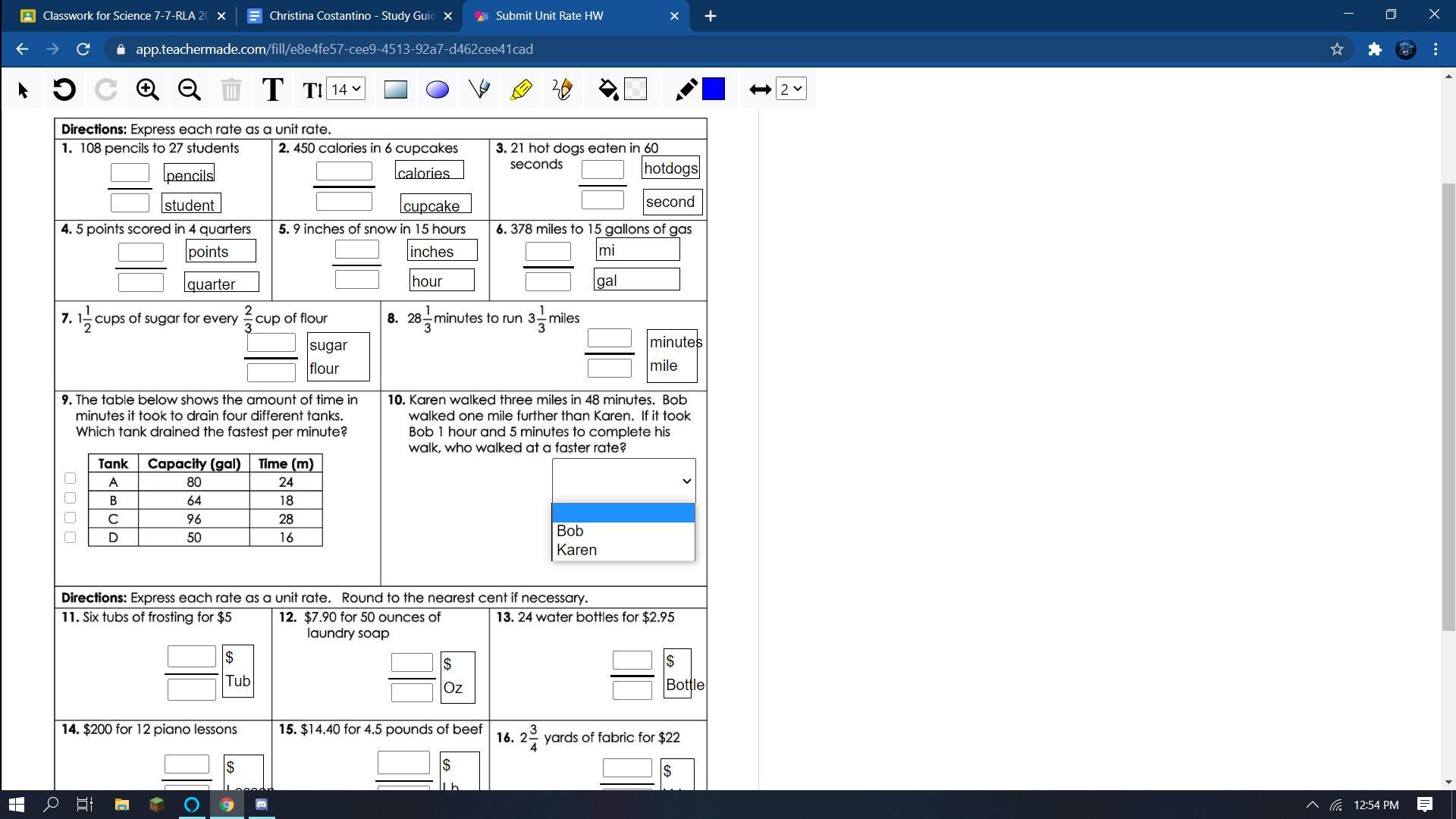Select Bob option in question 10 list
Screen dimensions: 1456x819
coord(570,532)
